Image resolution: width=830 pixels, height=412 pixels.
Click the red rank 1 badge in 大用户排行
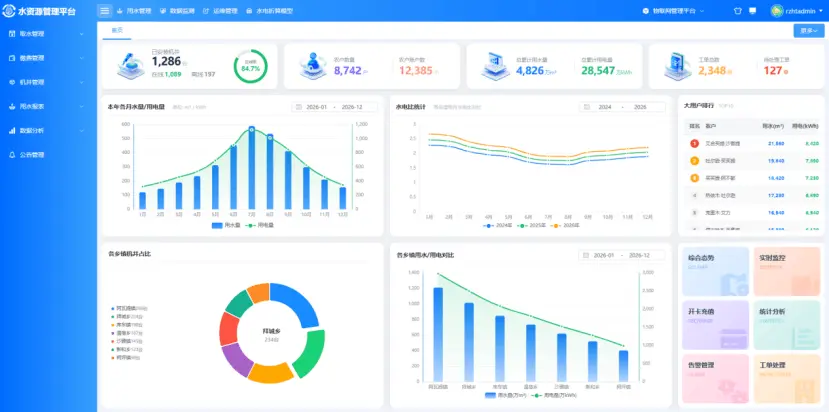(694, 143)
